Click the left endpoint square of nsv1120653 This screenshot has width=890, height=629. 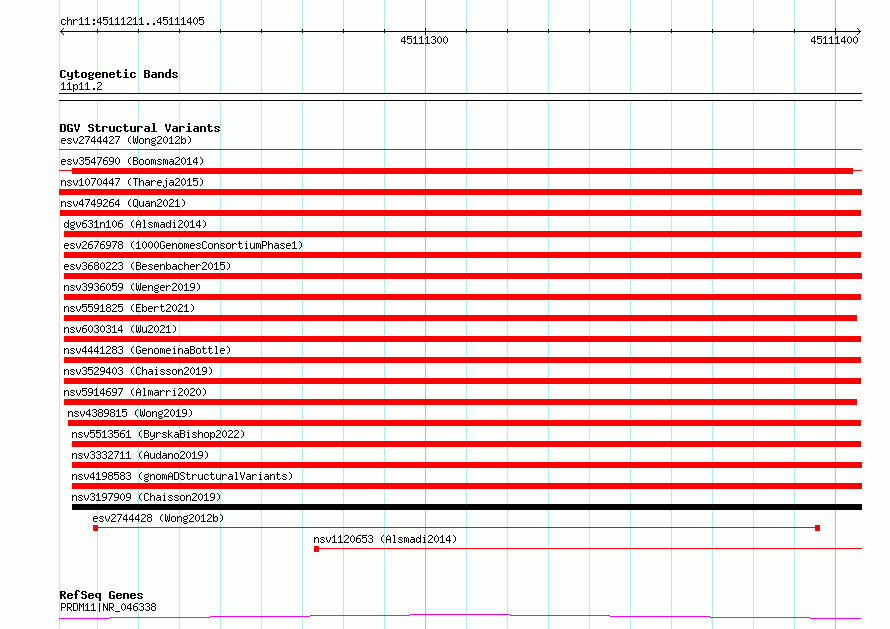(317, 549)
